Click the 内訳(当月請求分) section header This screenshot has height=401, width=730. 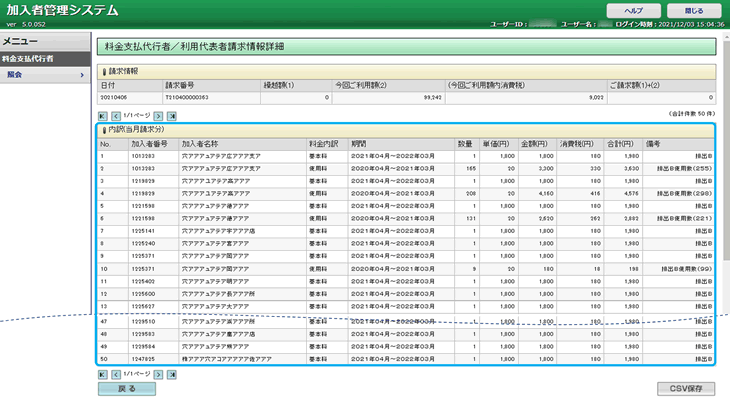tap(406, 130)
